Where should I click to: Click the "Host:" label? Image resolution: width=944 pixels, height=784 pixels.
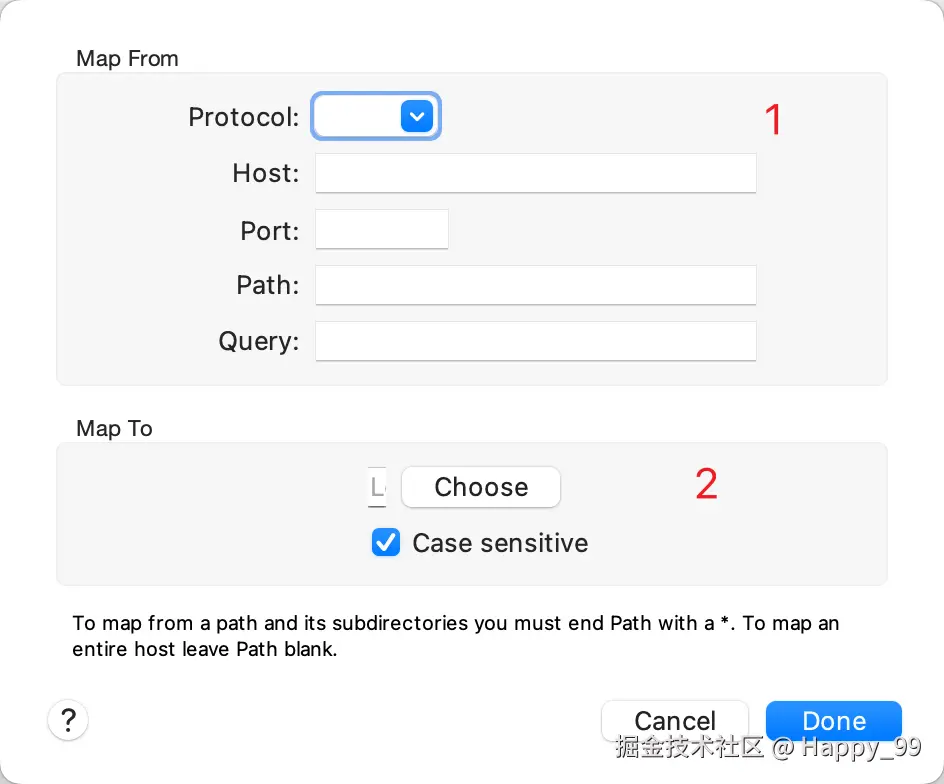265,173
